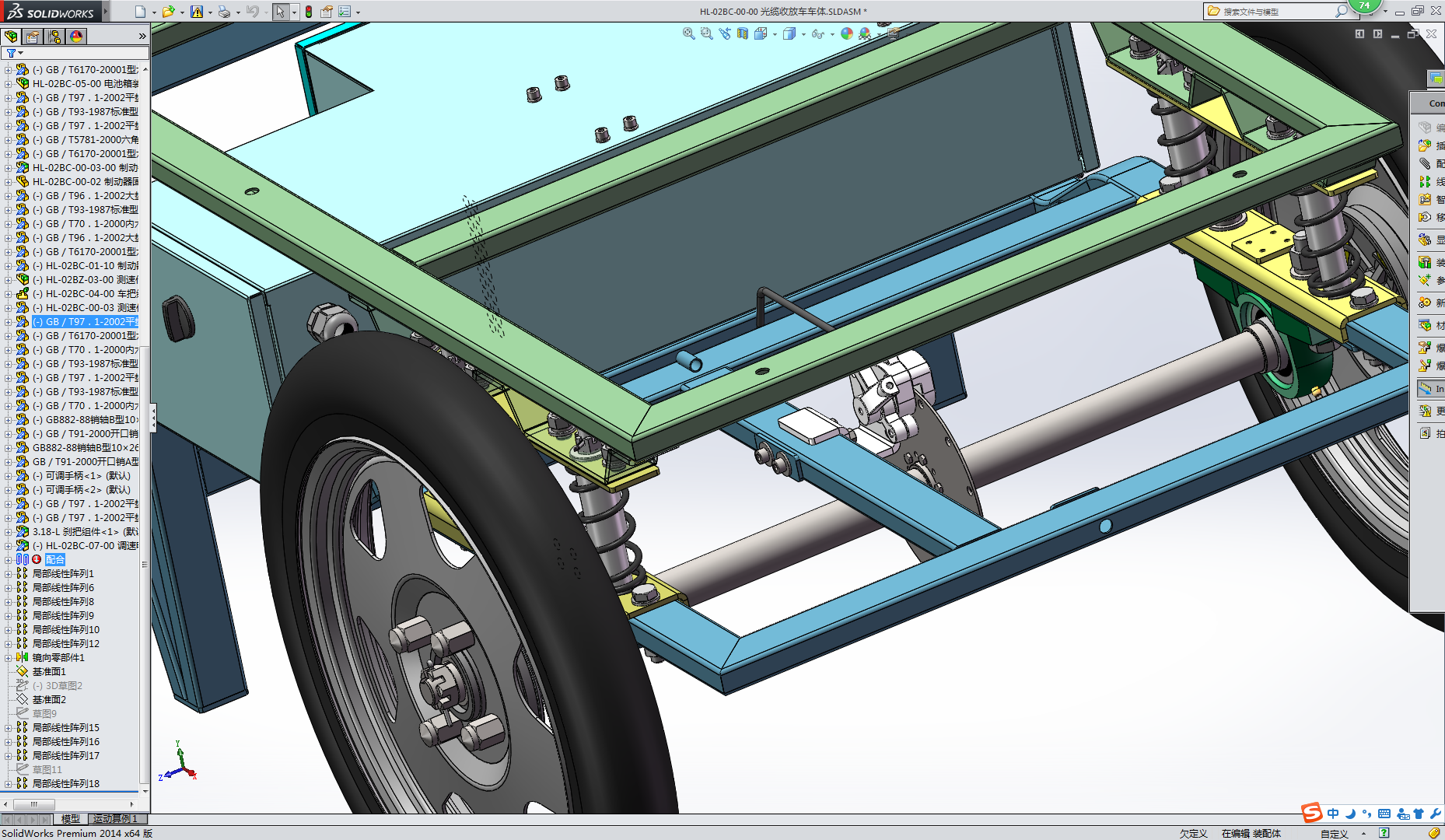This screenshot has height=840, width=1445.
Task: Click the search magnifier button in title bar
Action: tap(1342, 11)
